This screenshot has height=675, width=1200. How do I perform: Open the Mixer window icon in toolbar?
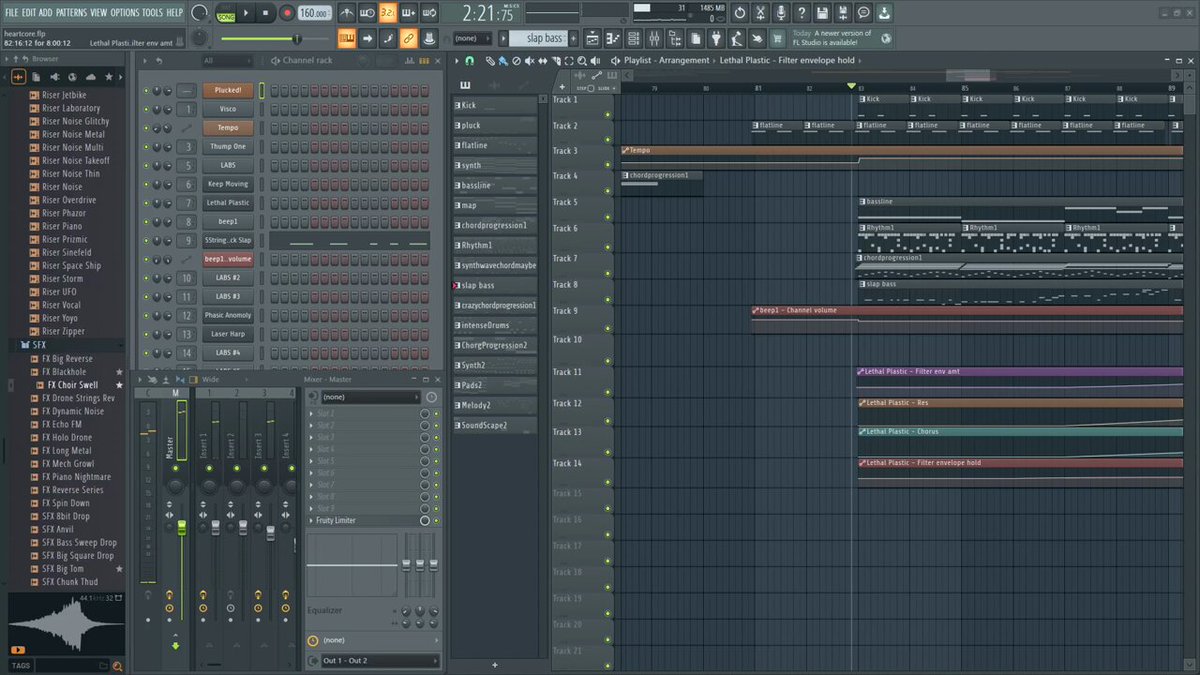coord(654,38)
